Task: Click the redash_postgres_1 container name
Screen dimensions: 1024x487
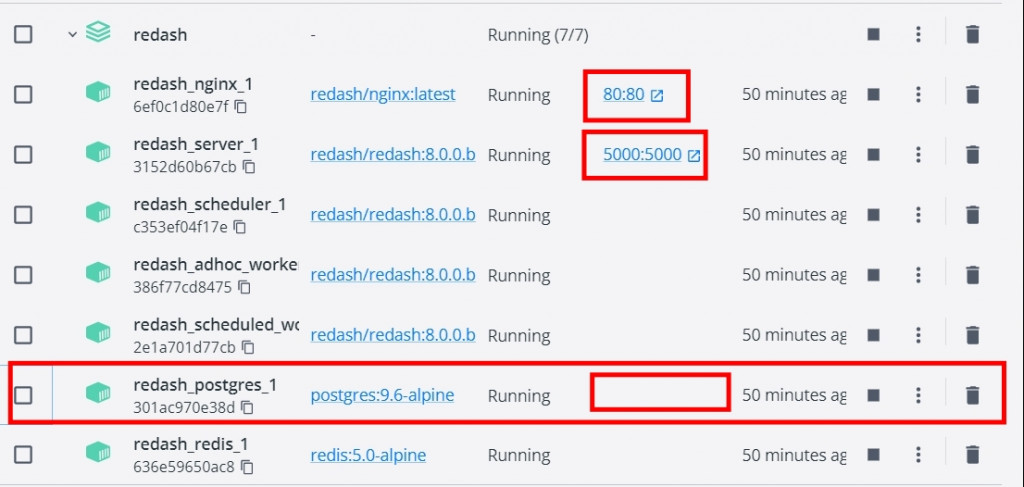Action: (205, 385)
